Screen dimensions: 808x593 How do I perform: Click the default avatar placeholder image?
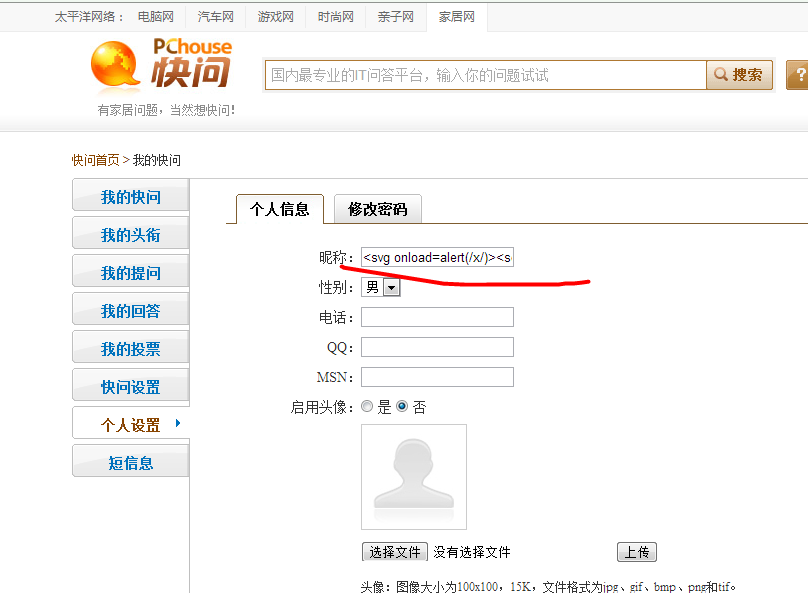[x=414, y=477]
